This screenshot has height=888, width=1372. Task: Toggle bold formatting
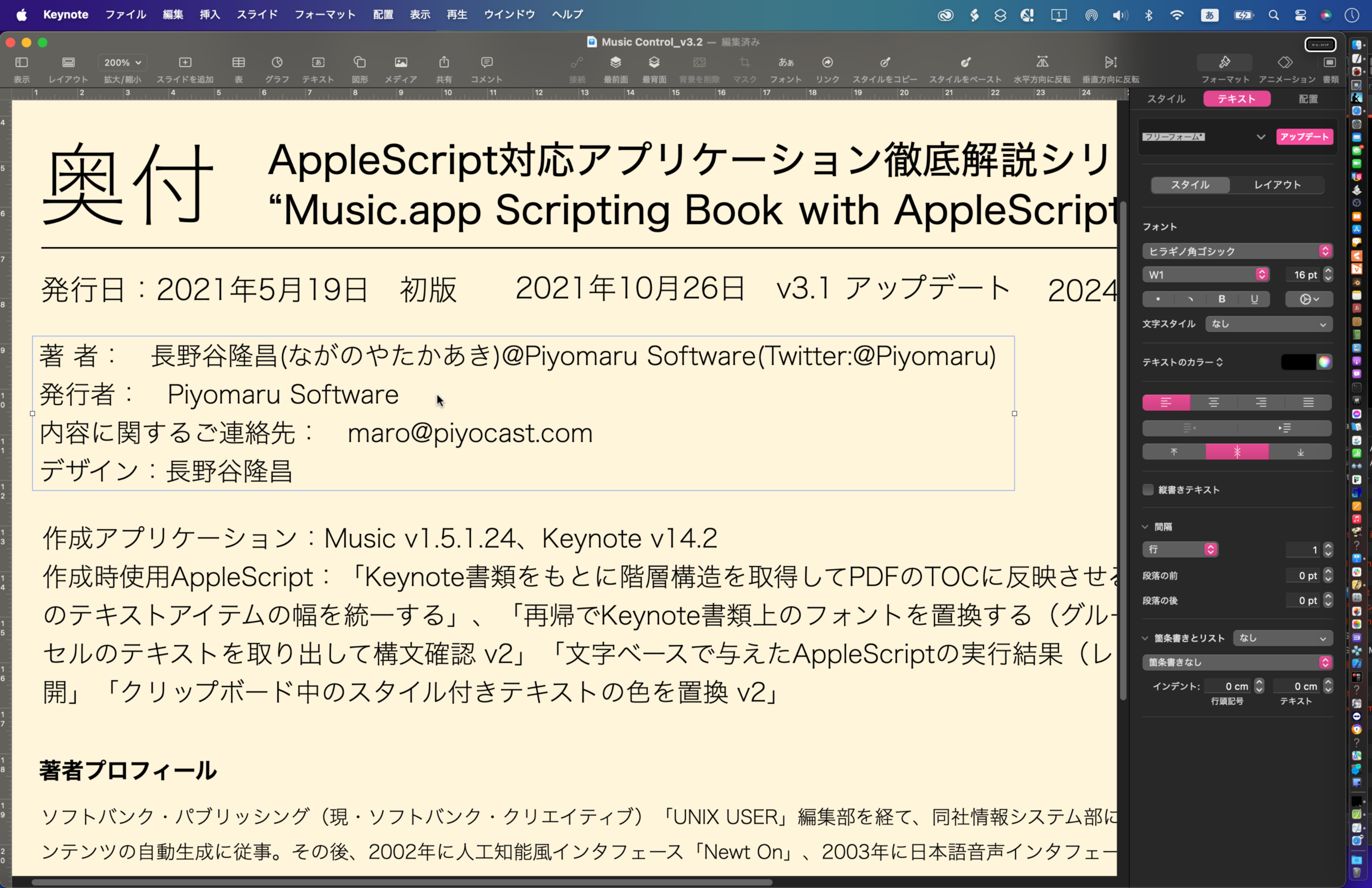1223,299
